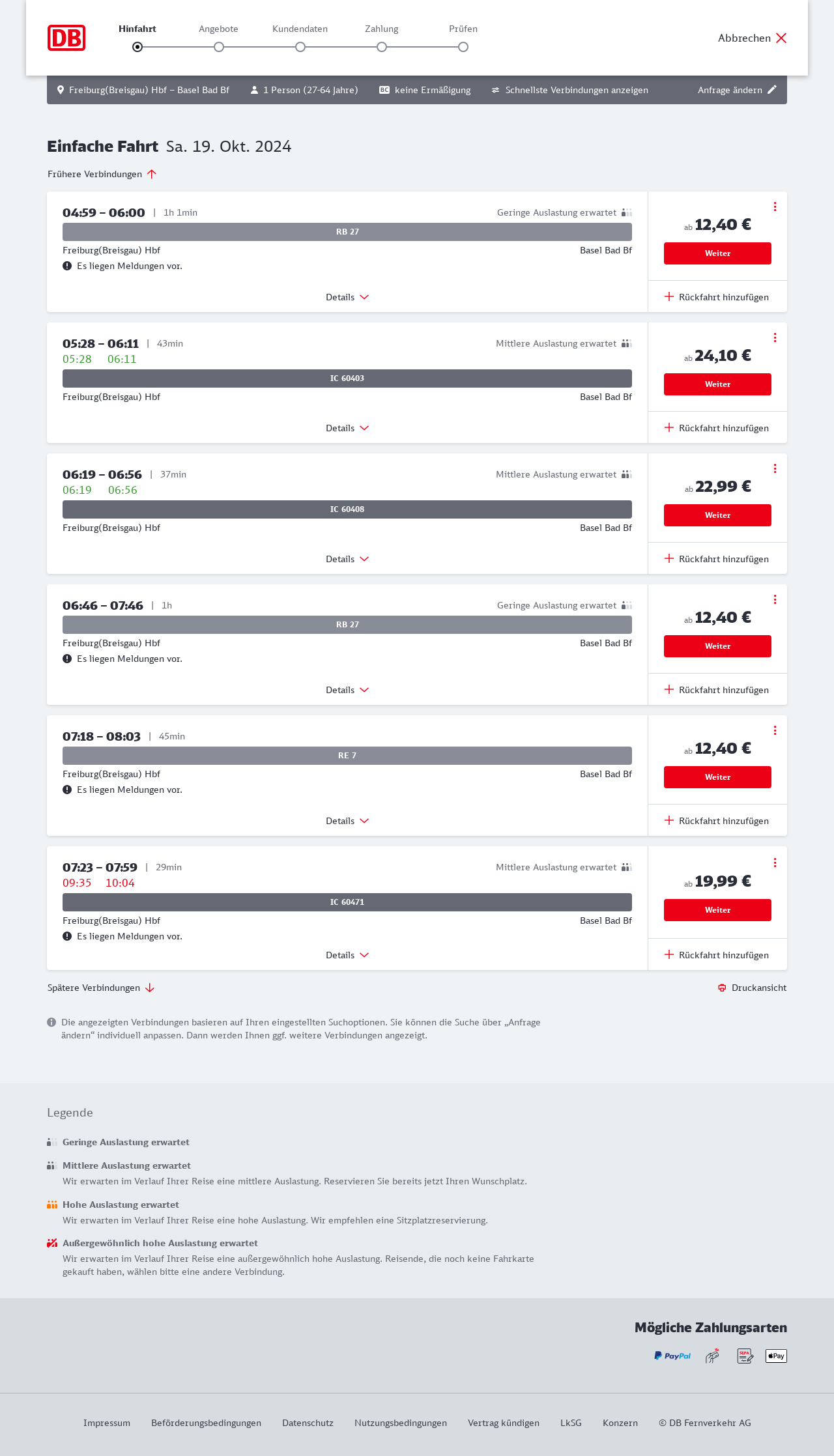
Task: Load Spätere Verbindungen
Action: pos(101,988)
